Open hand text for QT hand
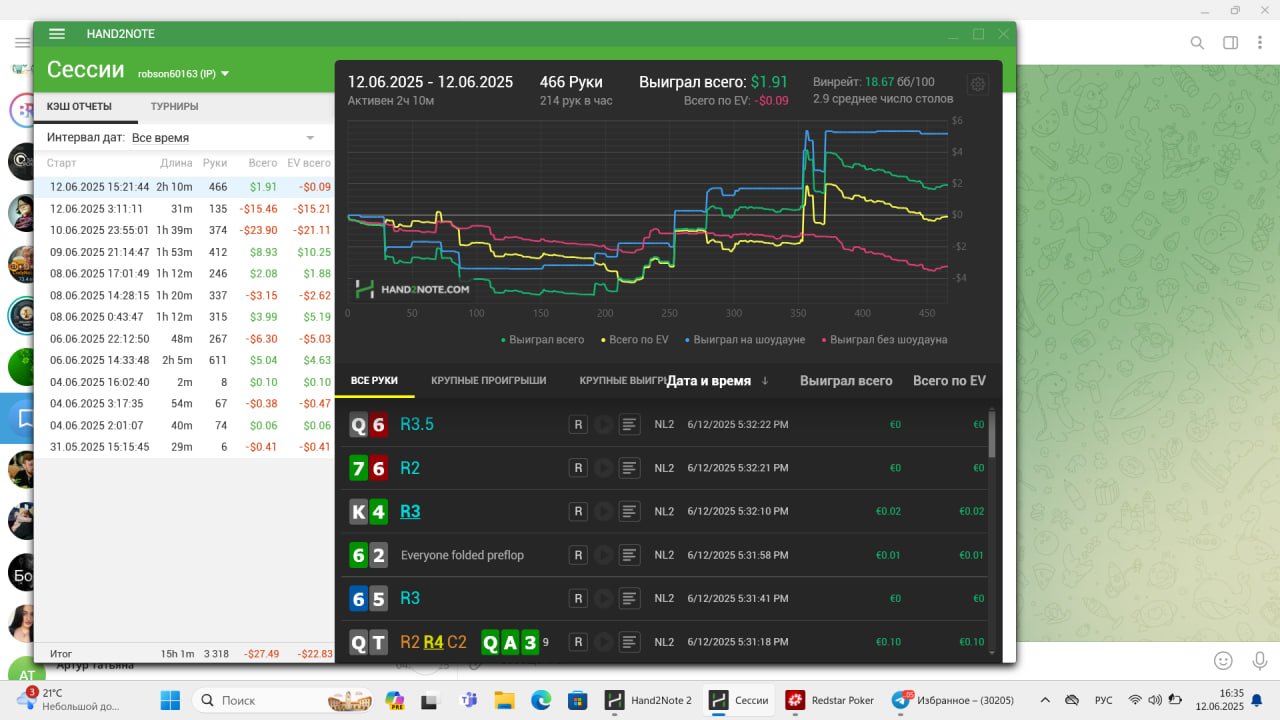Viewport: 1280px width, 720px height. [629, 642]
